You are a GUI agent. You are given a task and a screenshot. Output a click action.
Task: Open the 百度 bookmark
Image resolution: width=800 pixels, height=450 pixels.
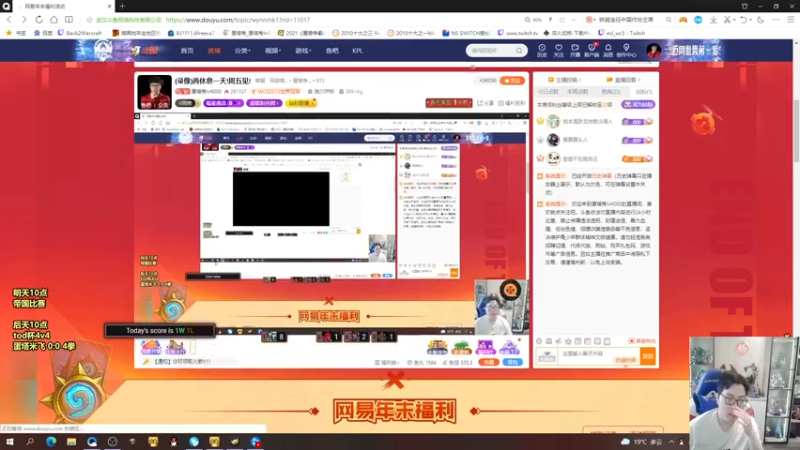pyautogui.click(x=43, y=33)
